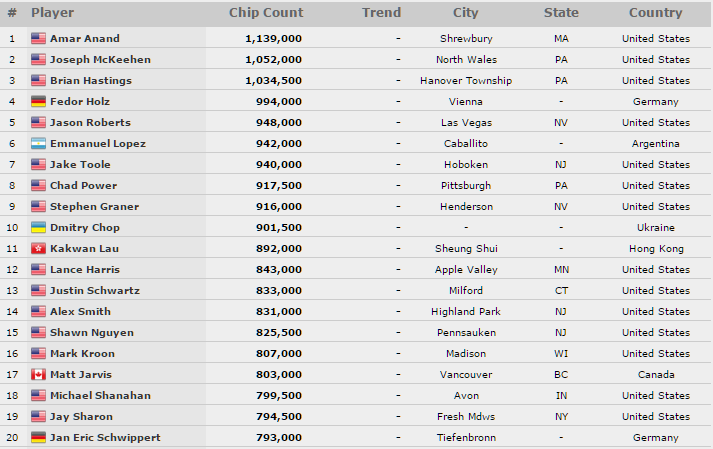
Task: Select player Justin Schwartz
Action: coord(95,290)
